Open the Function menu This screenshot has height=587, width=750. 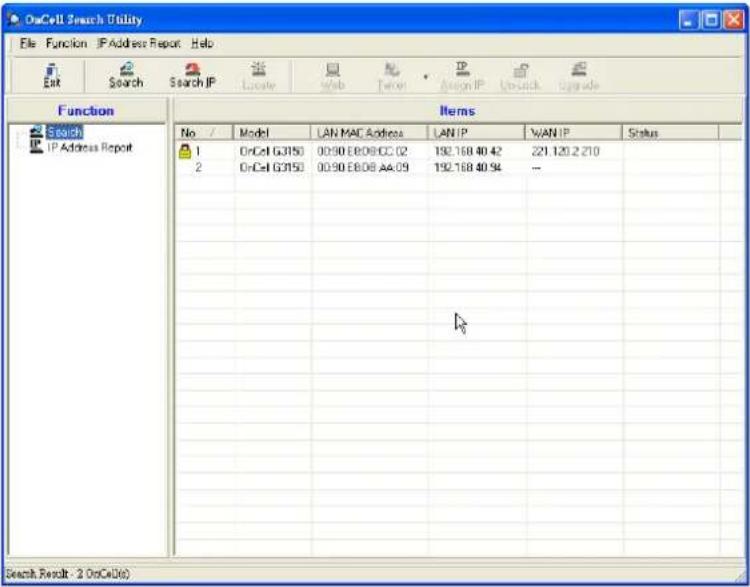pyautogui.click(x=66, y=44)
